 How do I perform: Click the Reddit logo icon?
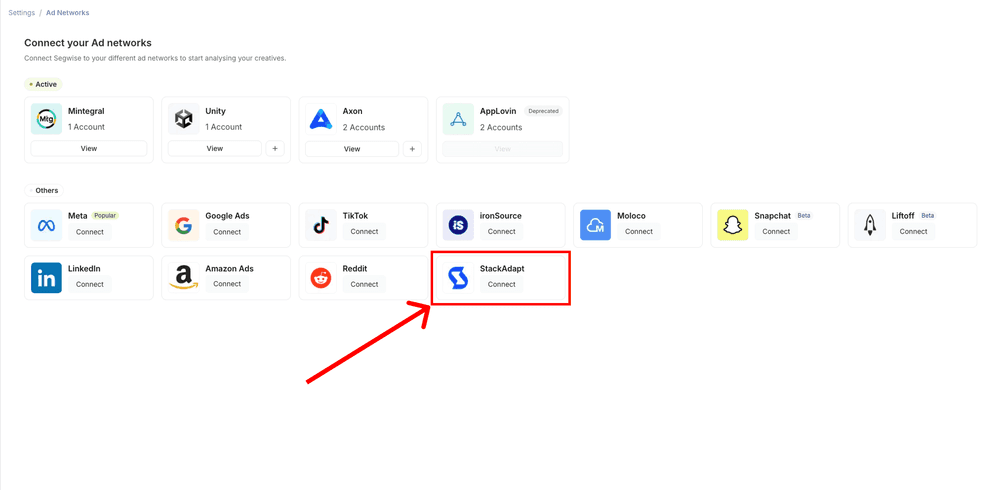[x=321, y=278]
